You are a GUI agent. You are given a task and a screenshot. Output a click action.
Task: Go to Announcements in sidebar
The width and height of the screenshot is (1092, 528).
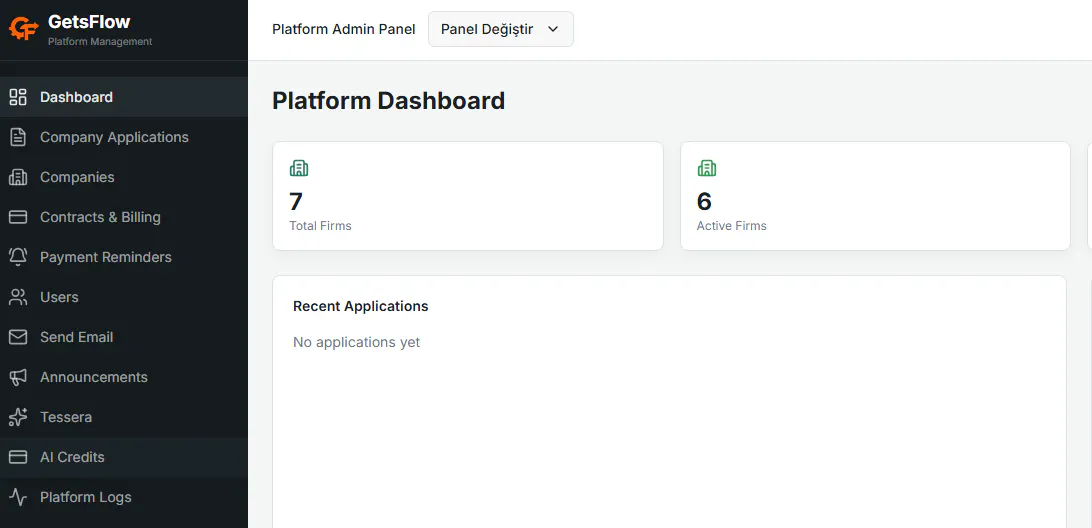pos(124,377)
